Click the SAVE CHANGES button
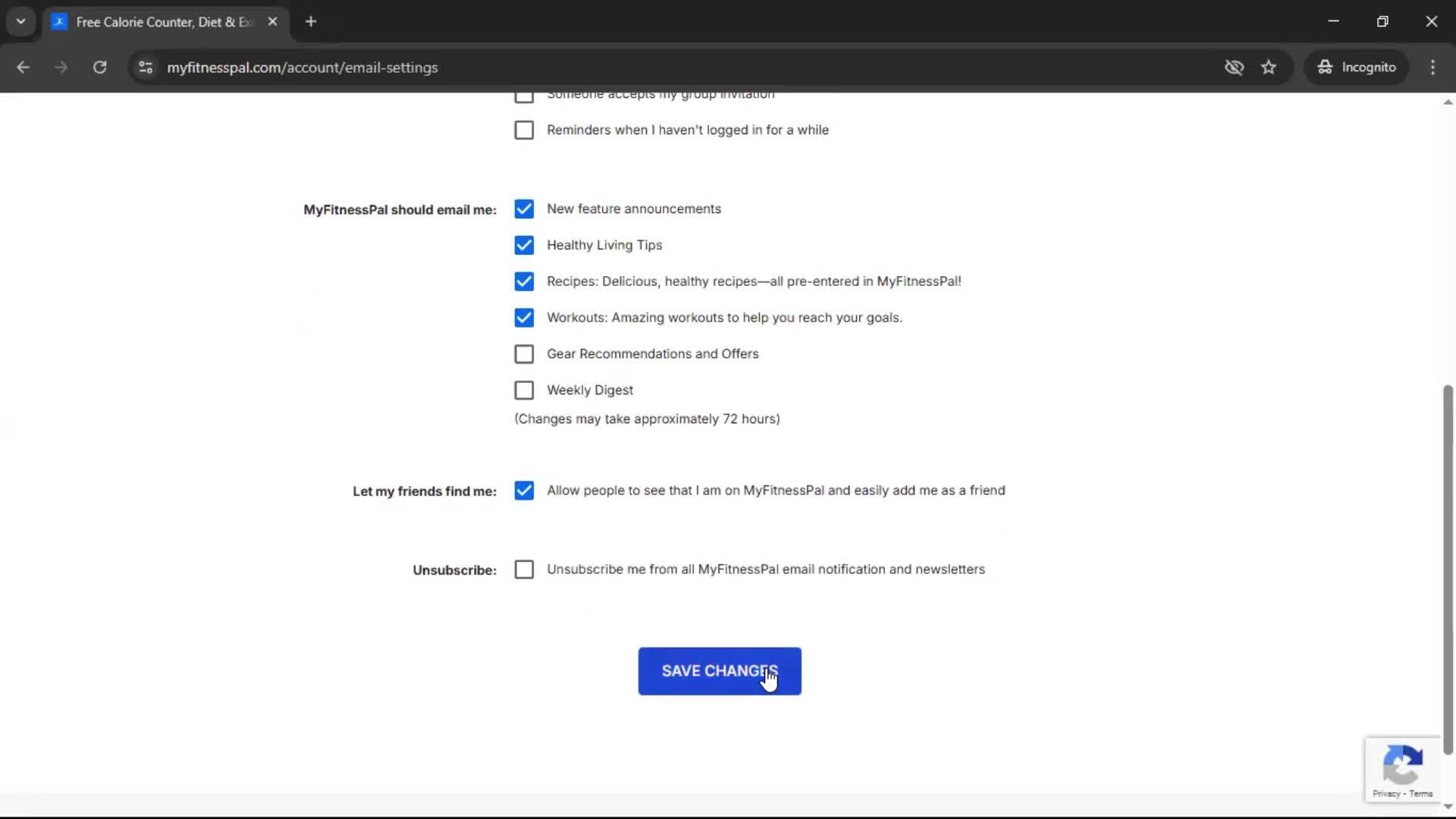1456x819 pixels. [720, 671]
